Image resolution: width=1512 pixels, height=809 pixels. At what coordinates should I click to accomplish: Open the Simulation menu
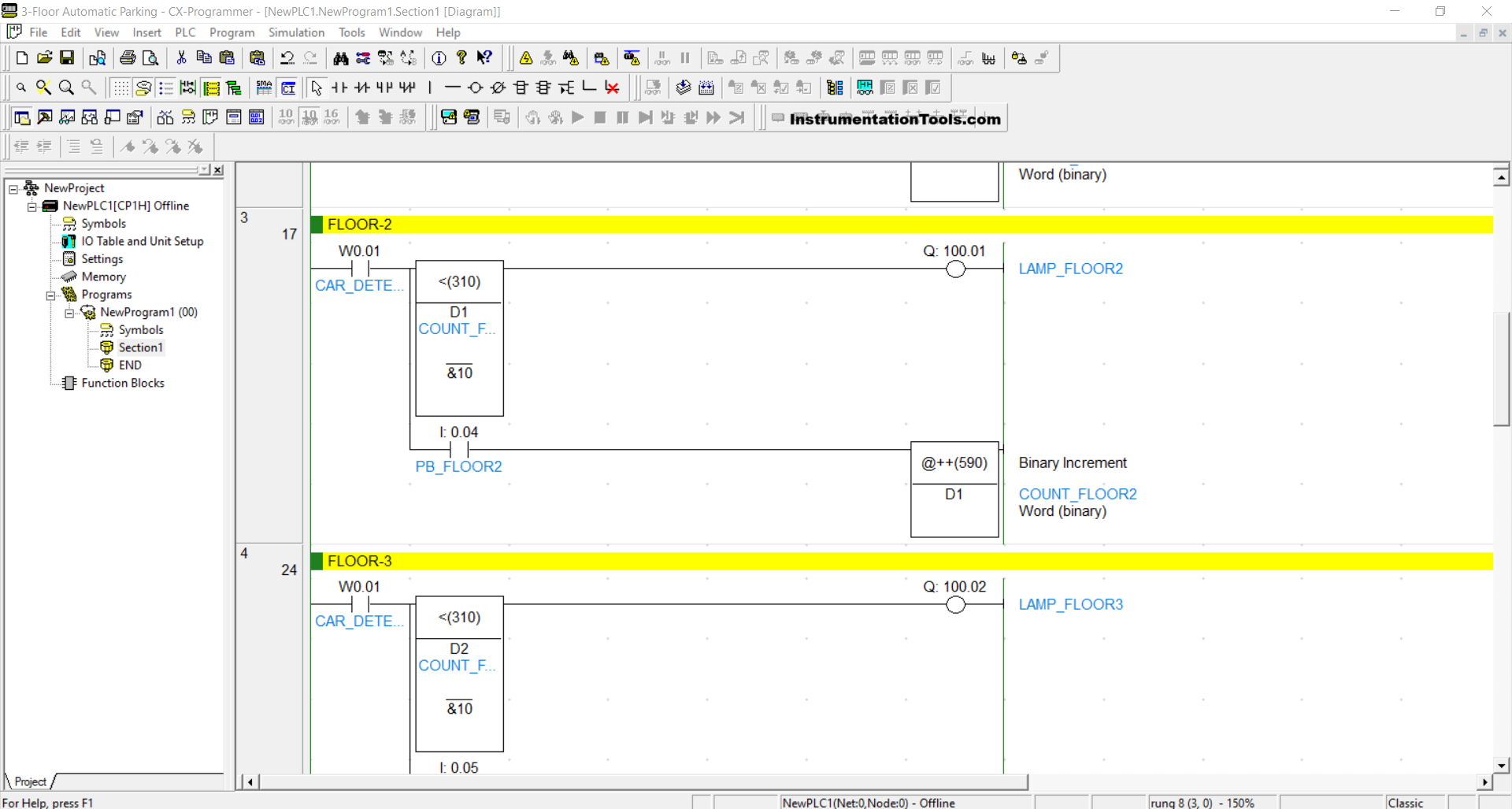tap(296, 32)
